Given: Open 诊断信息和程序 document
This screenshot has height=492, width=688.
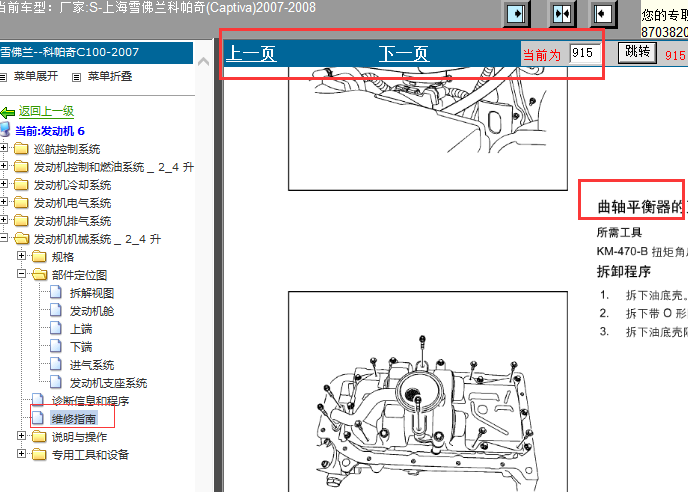Looking at the screenshot, I should click(x=90, y=401).
